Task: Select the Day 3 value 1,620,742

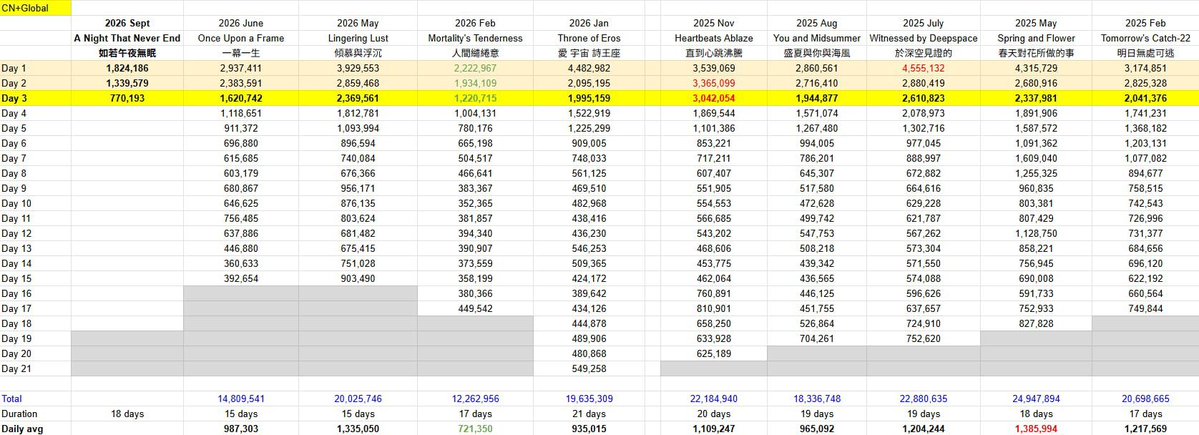Action: (241, 98)
